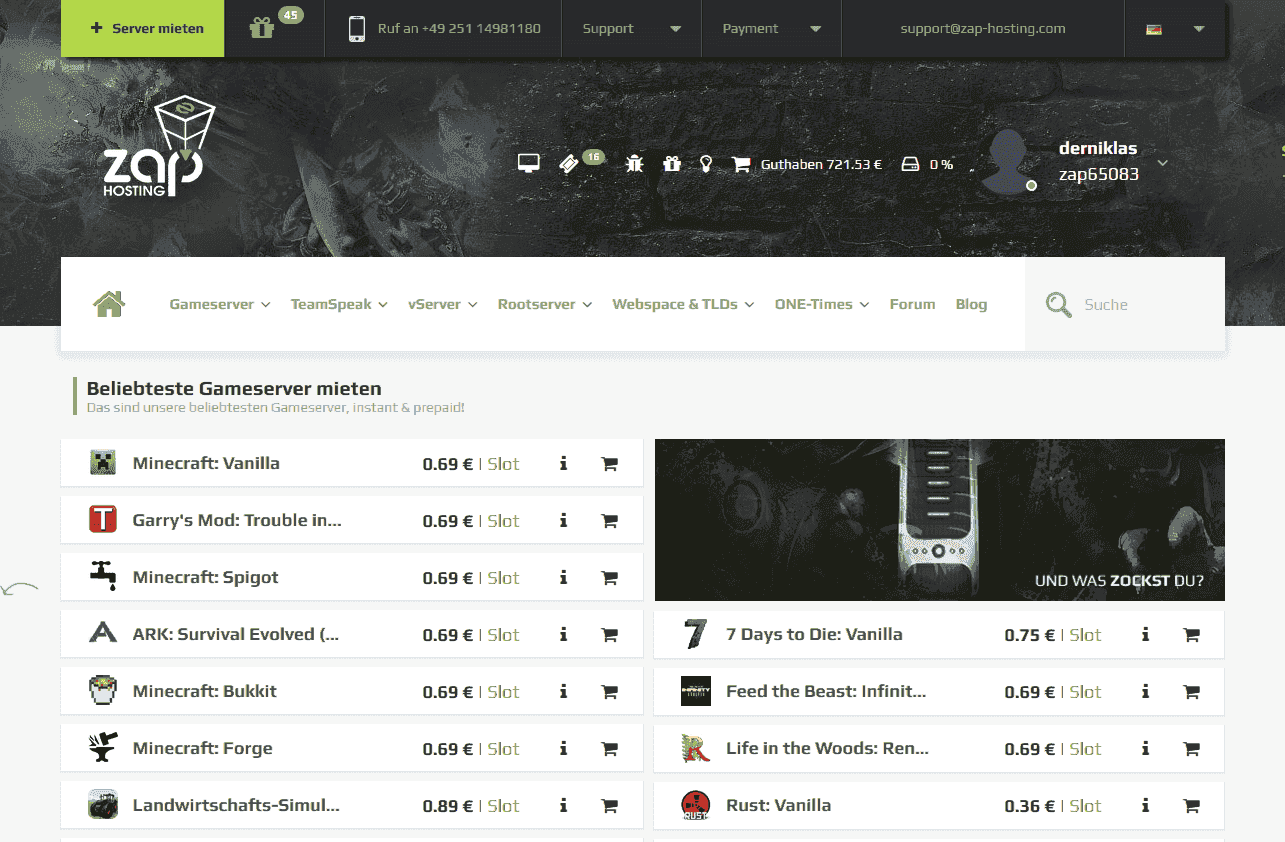Open the ticket icon with 16 badge
The image size is (1285, 842).
click(x=569, y=163)
